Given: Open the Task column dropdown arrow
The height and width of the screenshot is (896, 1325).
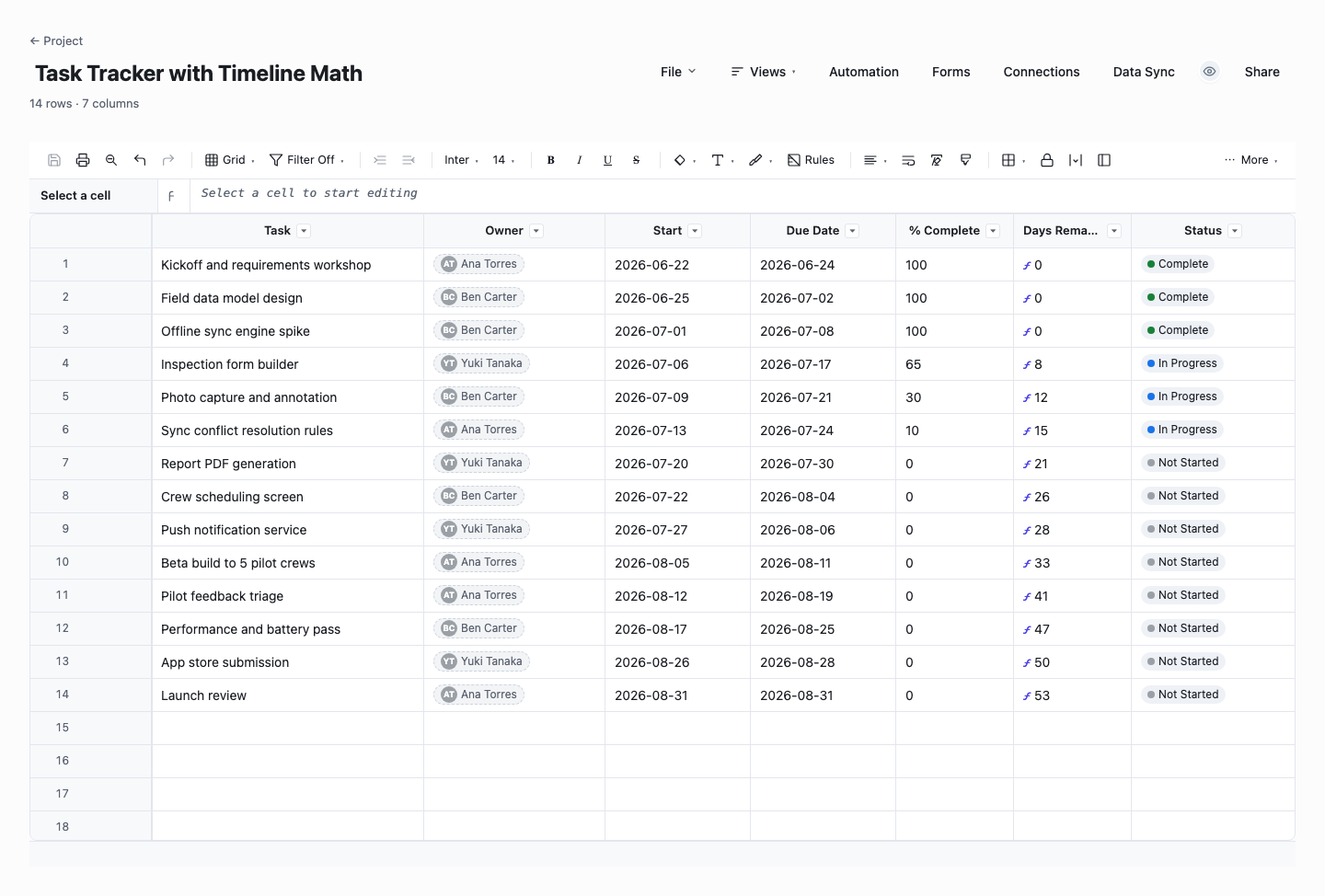Looking at the screenshot, I should point(304,231).
